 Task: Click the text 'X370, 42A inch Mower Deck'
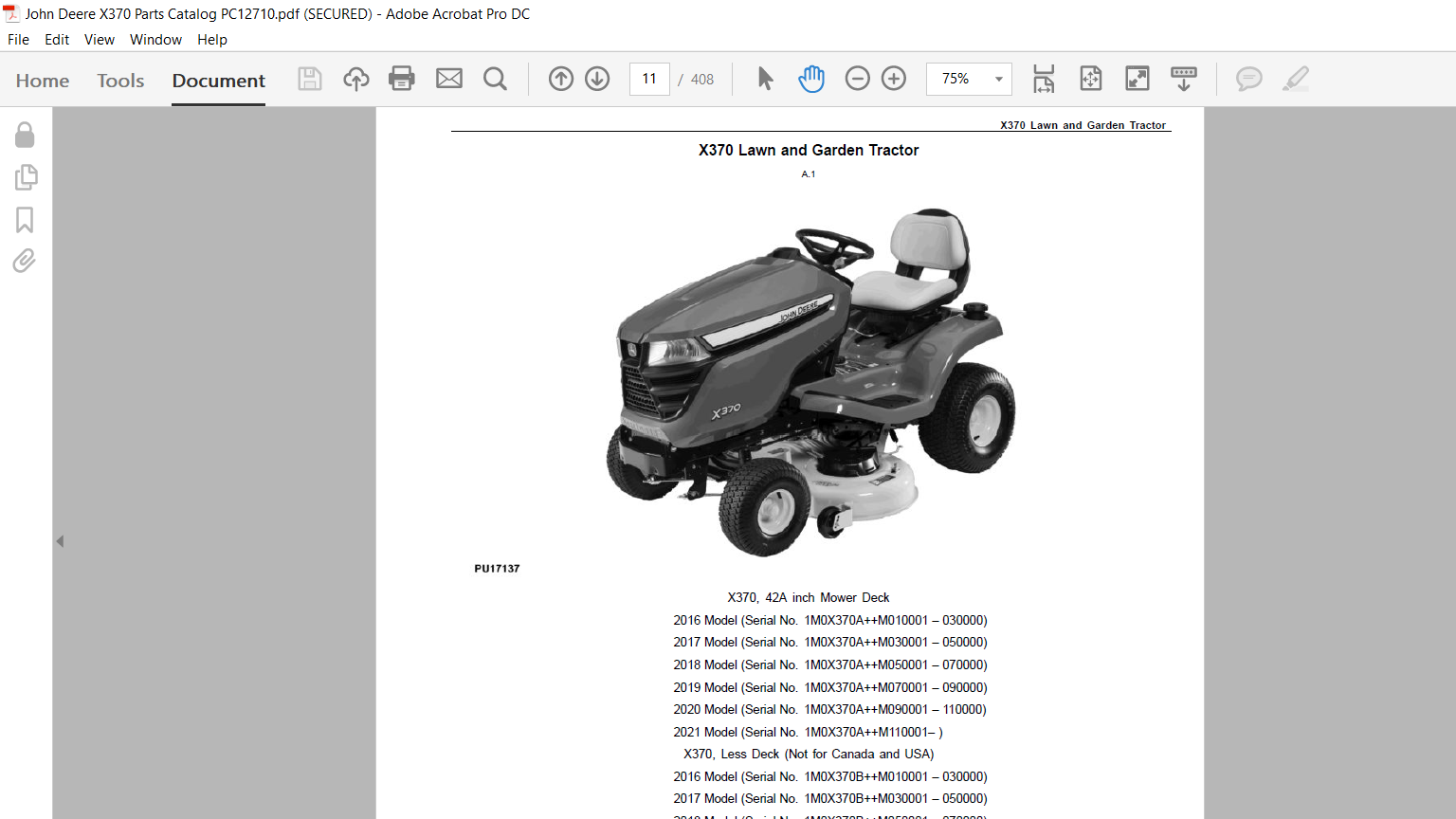[809, 597]
